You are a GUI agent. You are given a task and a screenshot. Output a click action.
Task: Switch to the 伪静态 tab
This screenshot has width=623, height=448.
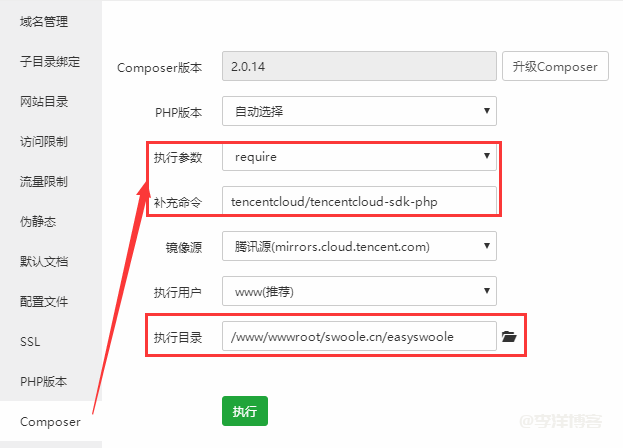pos(39,221)
